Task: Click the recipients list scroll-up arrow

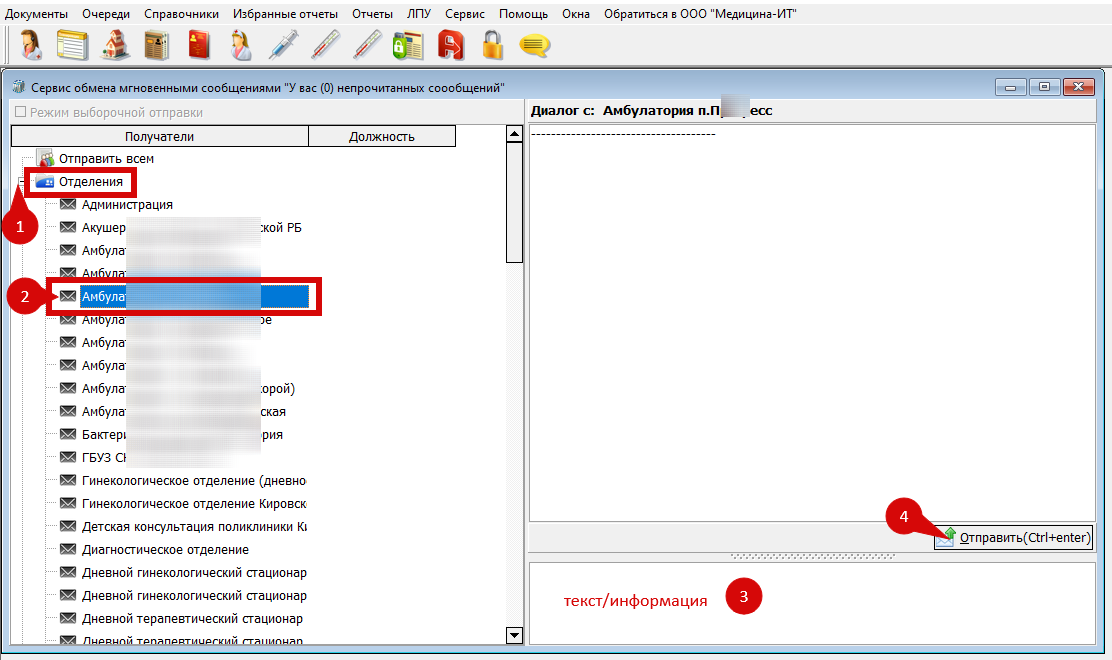Action: pyautogui.click(x=514, y=133)
